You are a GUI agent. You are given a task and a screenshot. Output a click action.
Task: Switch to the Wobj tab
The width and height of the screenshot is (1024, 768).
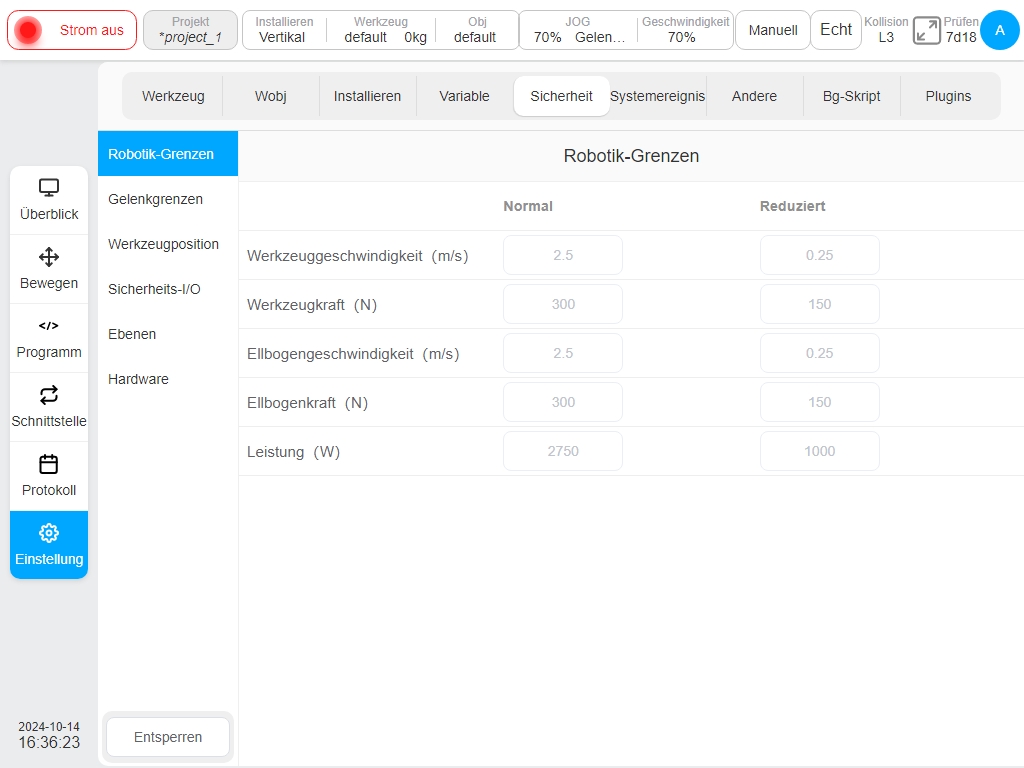[270, 96]
